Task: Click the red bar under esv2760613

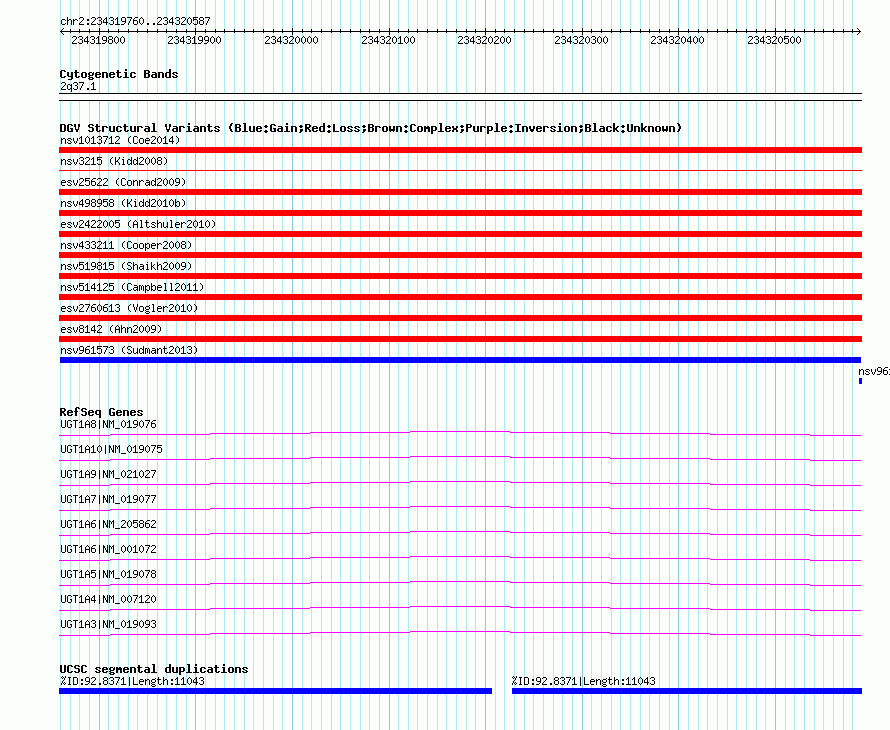Action: click(460, 318)
